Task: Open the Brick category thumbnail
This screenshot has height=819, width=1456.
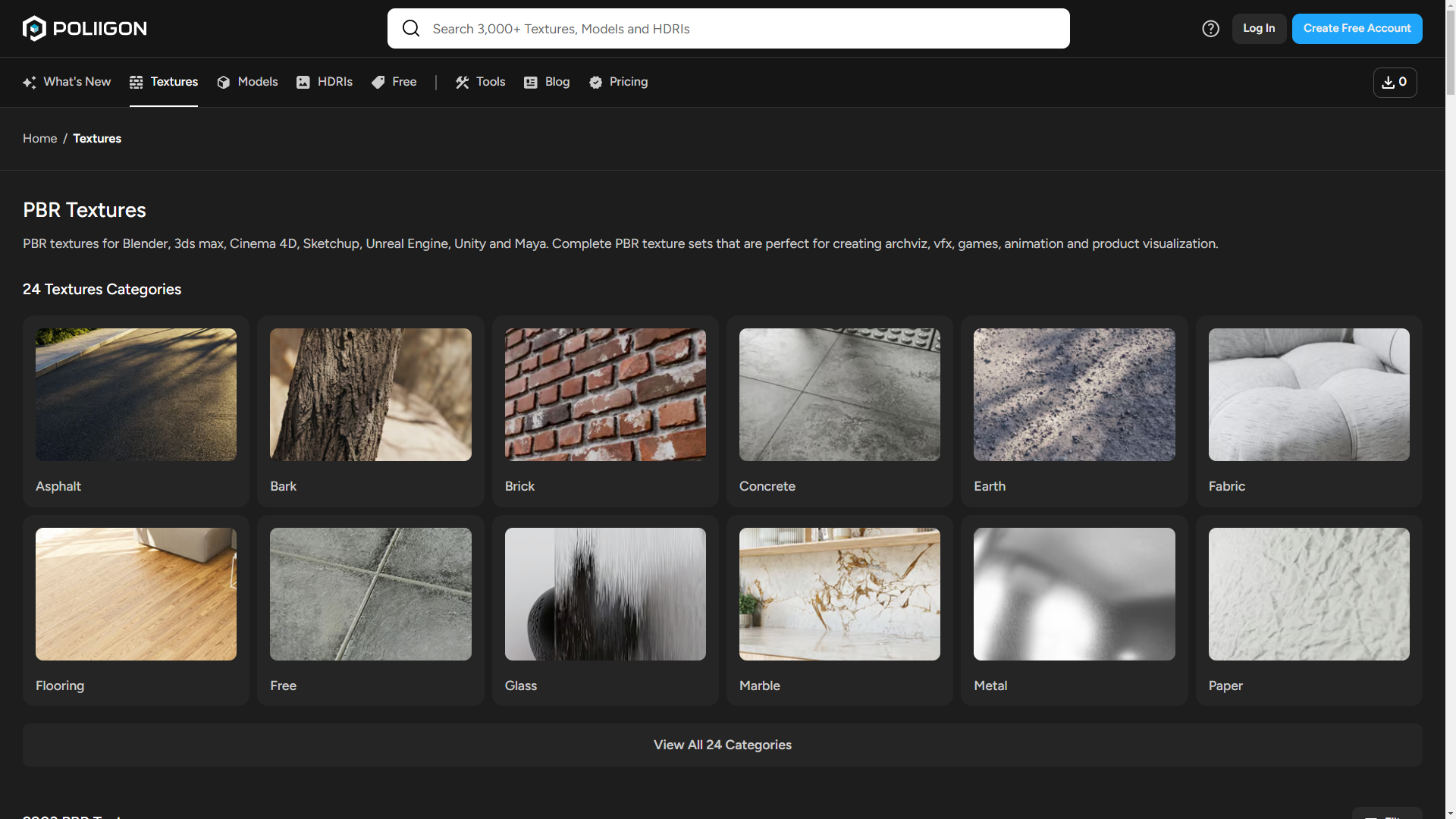Action: [605, 394]
